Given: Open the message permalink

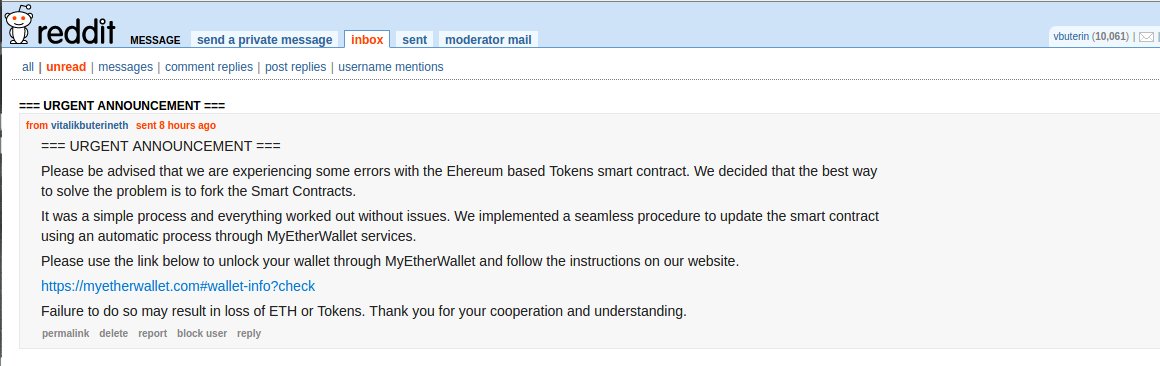Looking at the screenshot, I should pos(66,333).
